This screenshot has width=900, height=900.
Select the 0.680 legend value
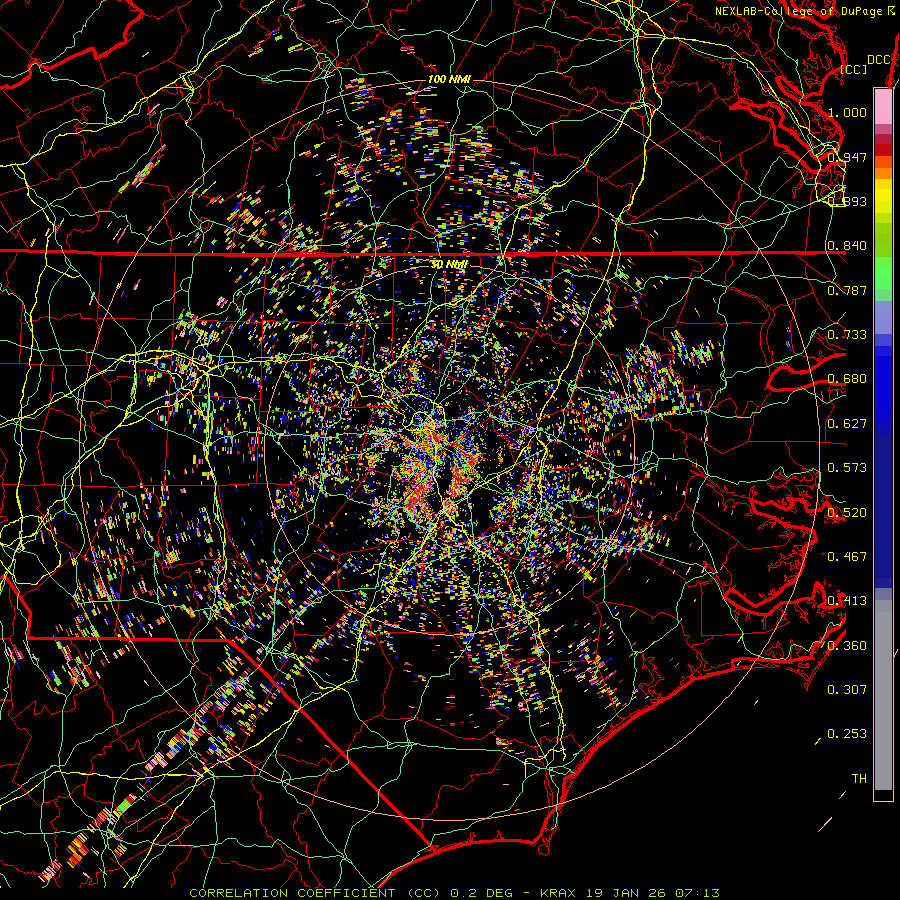847,379
